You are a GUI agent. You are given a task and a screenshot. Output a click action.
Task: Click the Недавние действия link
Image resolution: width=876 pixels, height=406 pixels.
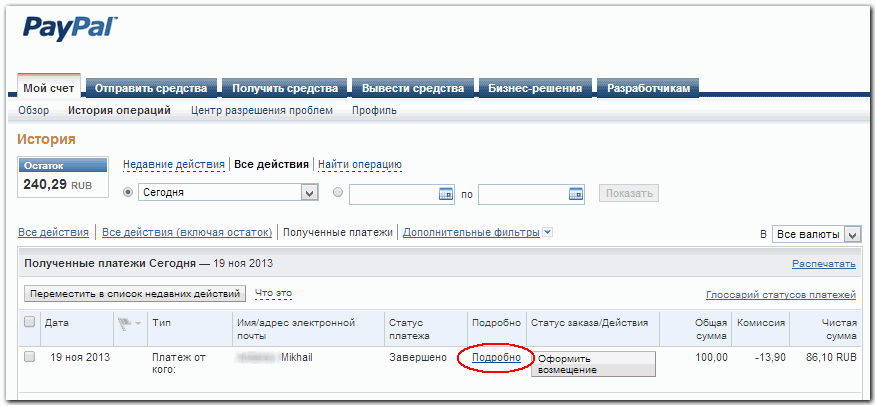[174, 165]
